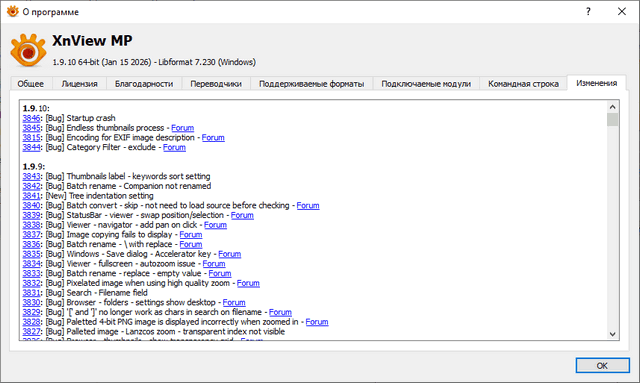Click the small XnView title bar icon
Image resolution: width=640 pixels, height=383 pixels.
pos(13,11)
